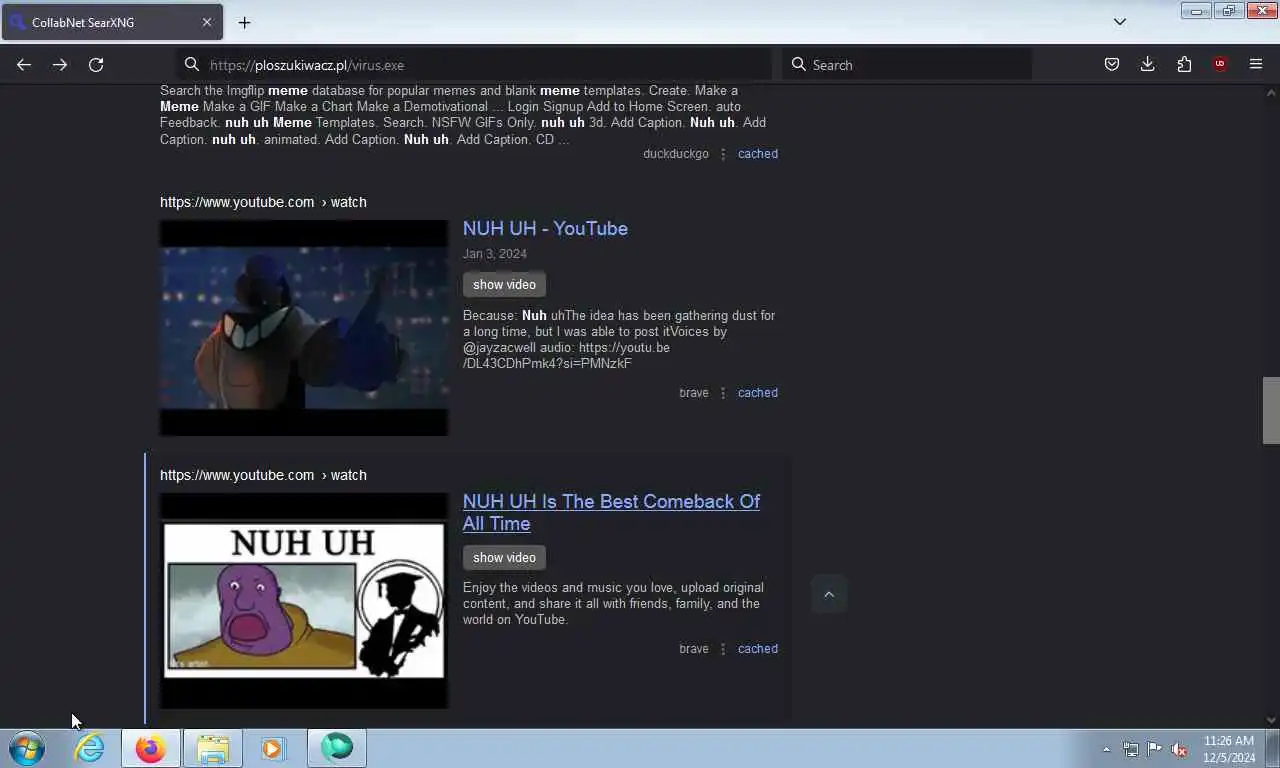Click the Thanos NUH UH thumbnail

(304, 601)
